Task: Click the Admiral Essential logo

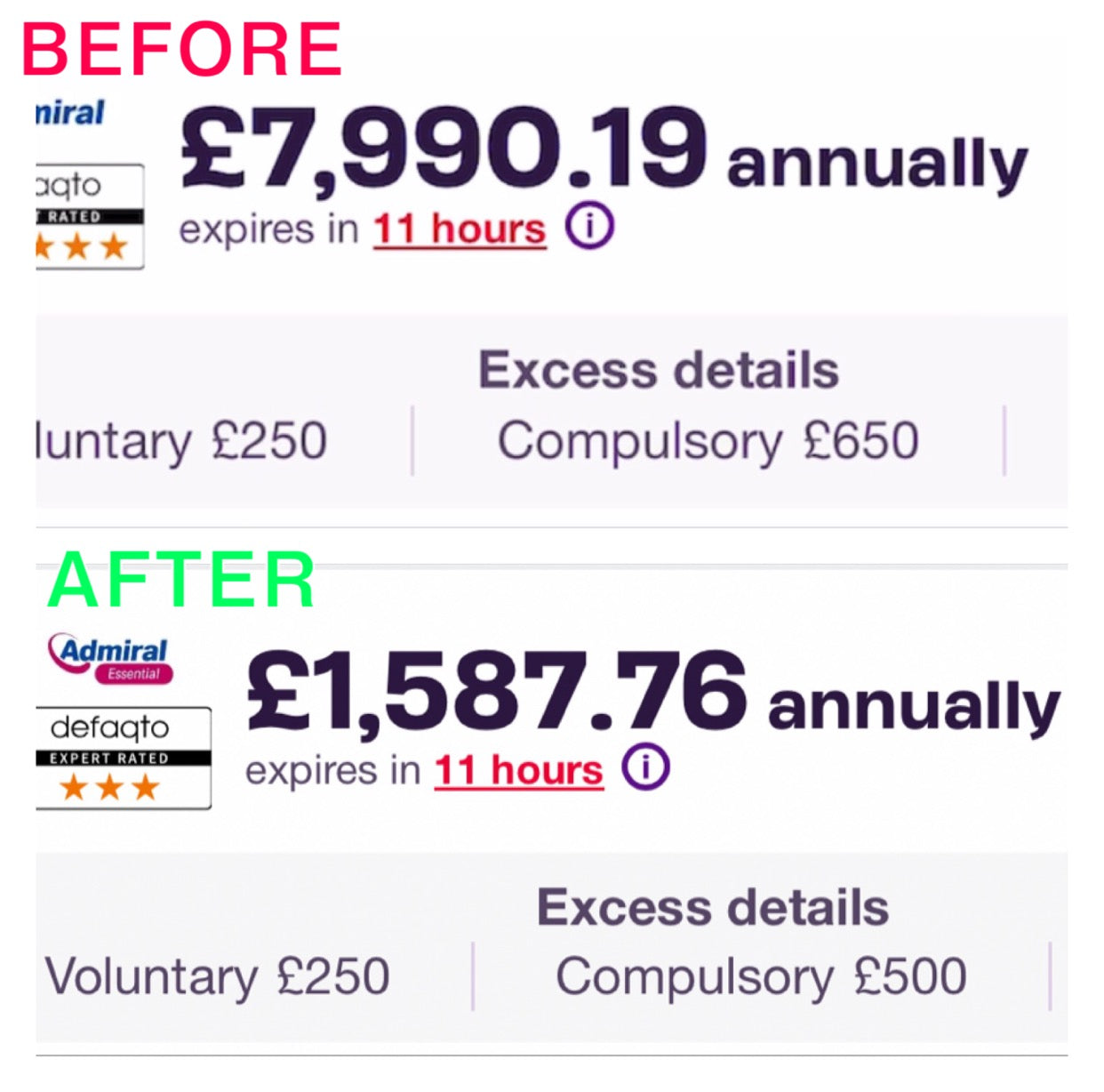Action: (x=114, y=659)
